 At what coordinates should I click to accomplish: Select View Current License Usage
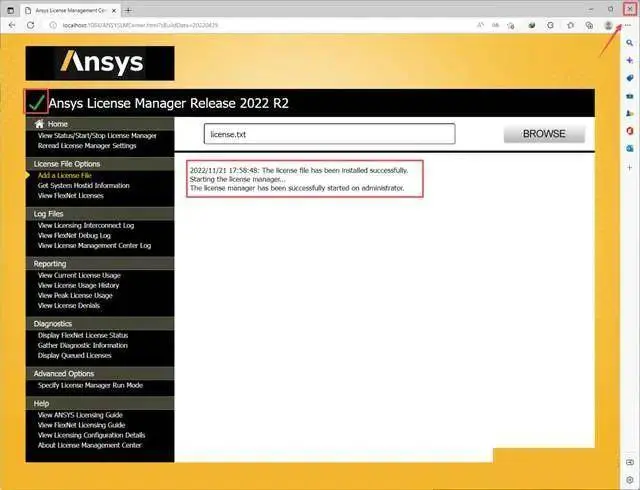click(x=79, y=276)
